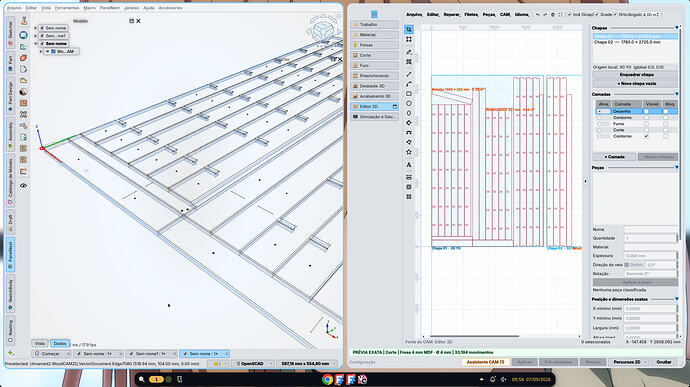Click the blue circle icon in the left toolbar
This screenshot has height=387, width=690.
(24, 35)
